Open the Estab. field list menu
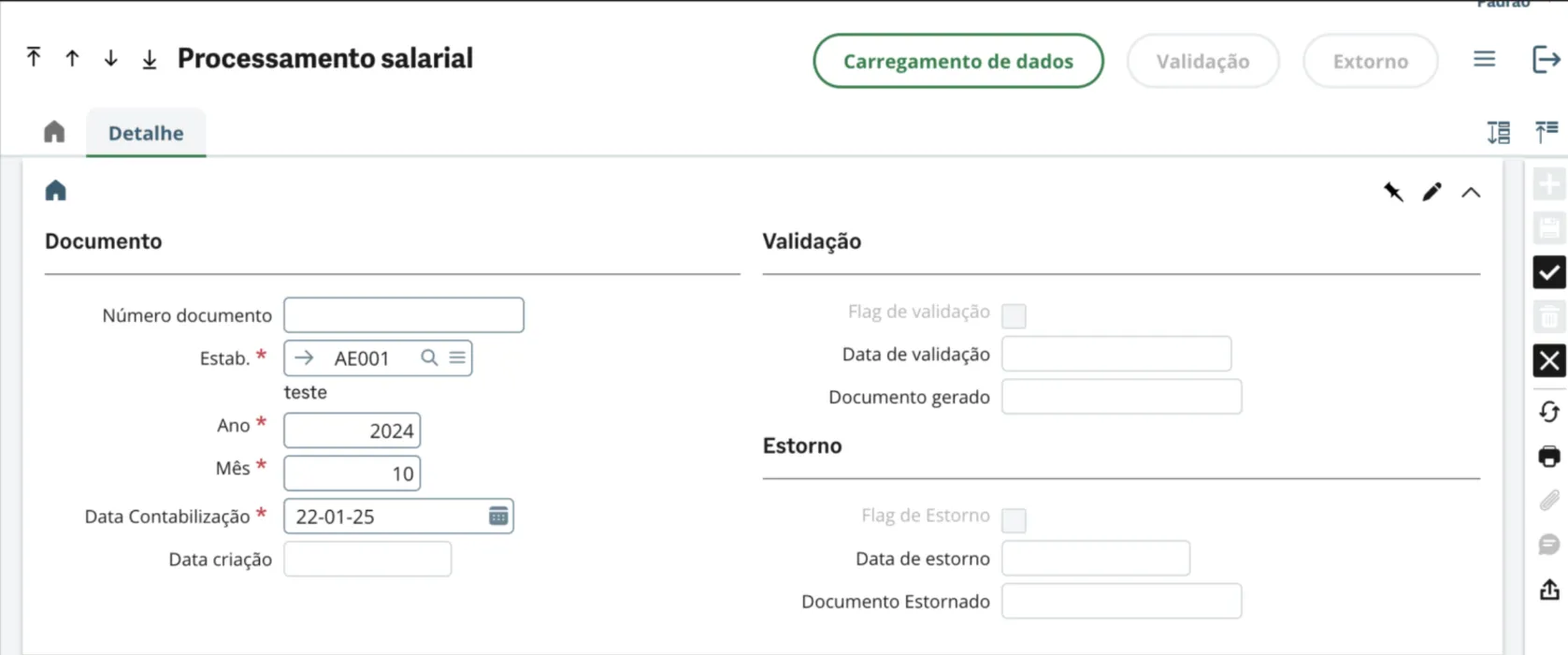The image size is (1568, 655). click(x=457, y=357)
